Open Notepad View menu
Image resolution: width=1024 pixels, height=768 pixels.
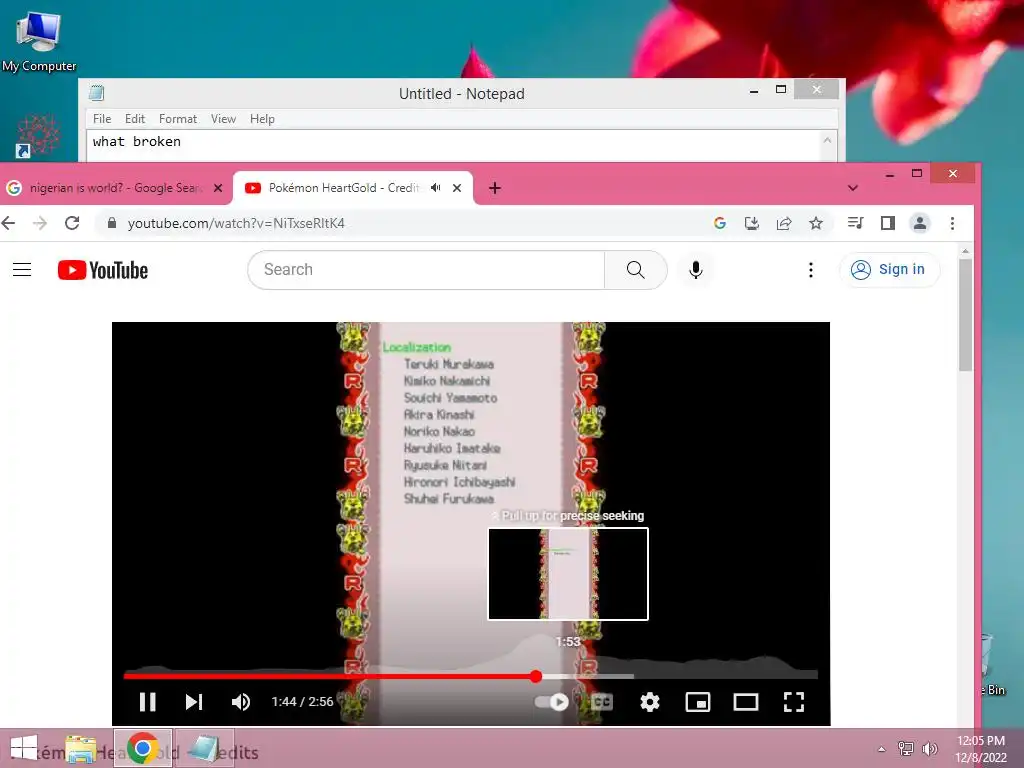click(223, 119)
